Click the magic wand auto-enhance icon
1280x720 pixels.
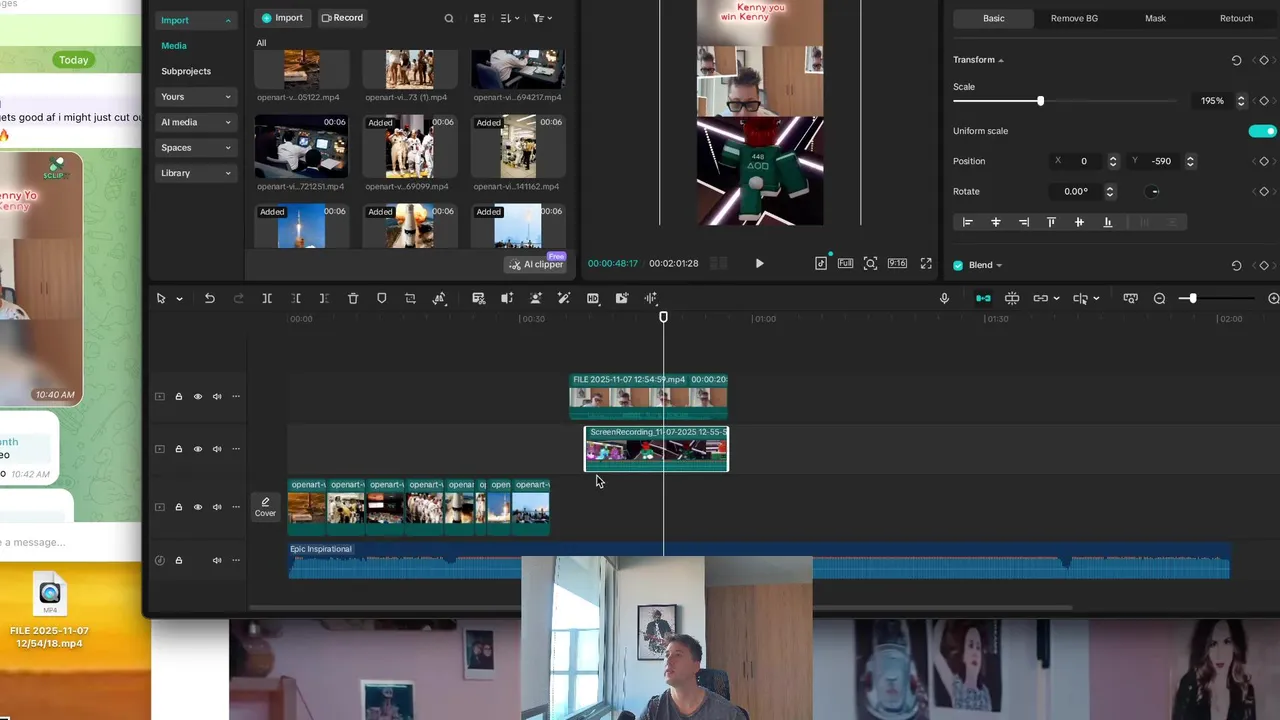(564, 298)
